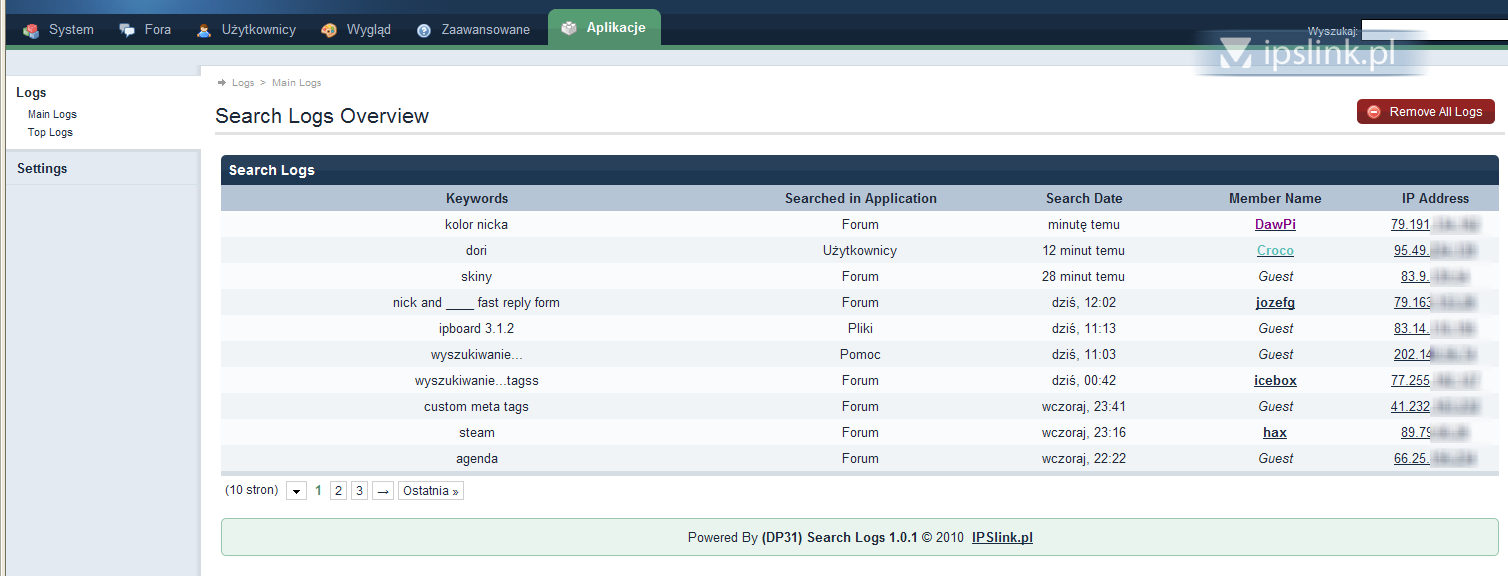The image size is (1508, 576).
Task: Click the red minus icon on Remove All Logs
Action: coord(1374,112)
